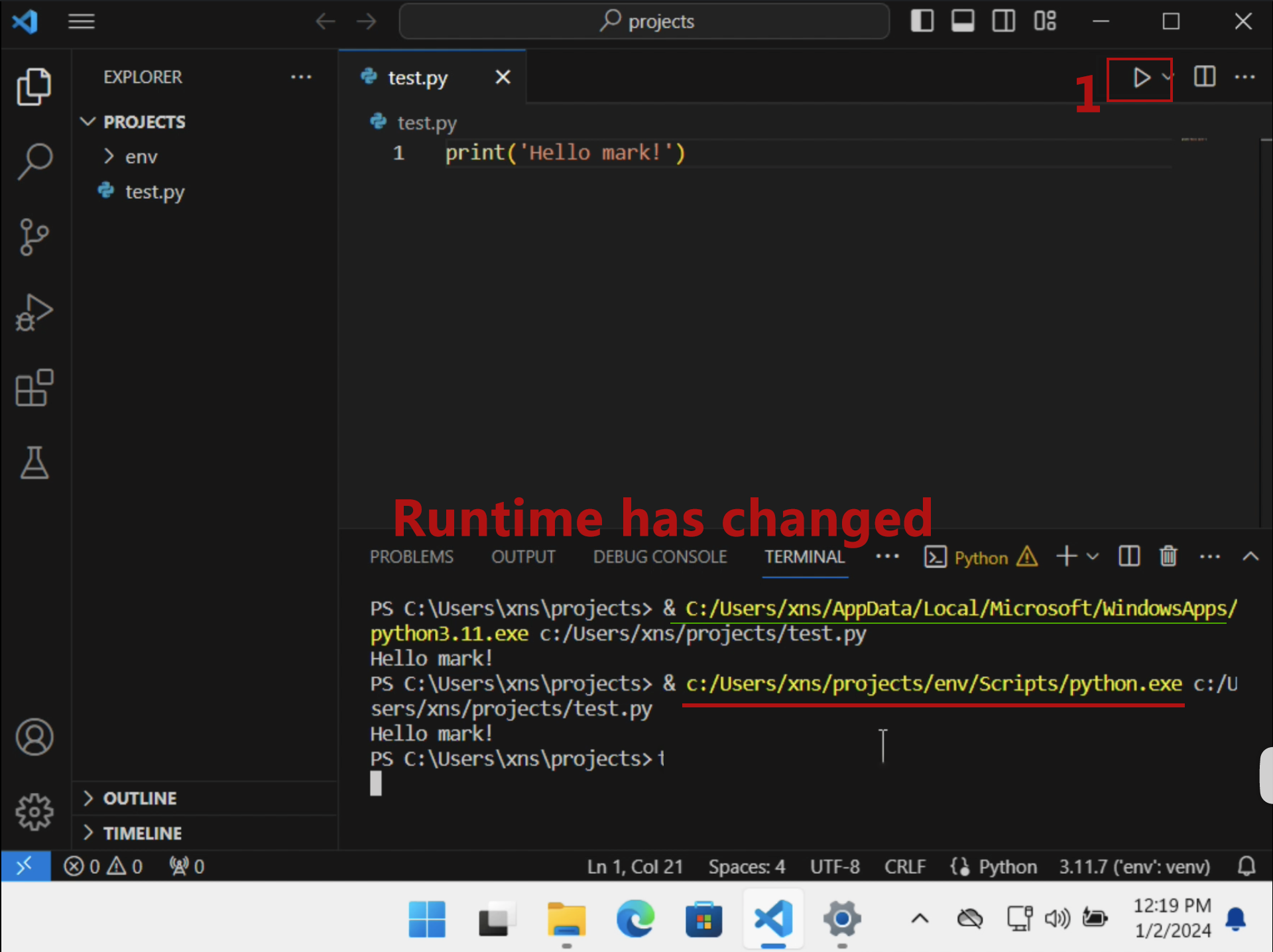The image size is (1273, 952).
Task: Open Microsoft Edge from the taskbar
Action: (635, 919)
